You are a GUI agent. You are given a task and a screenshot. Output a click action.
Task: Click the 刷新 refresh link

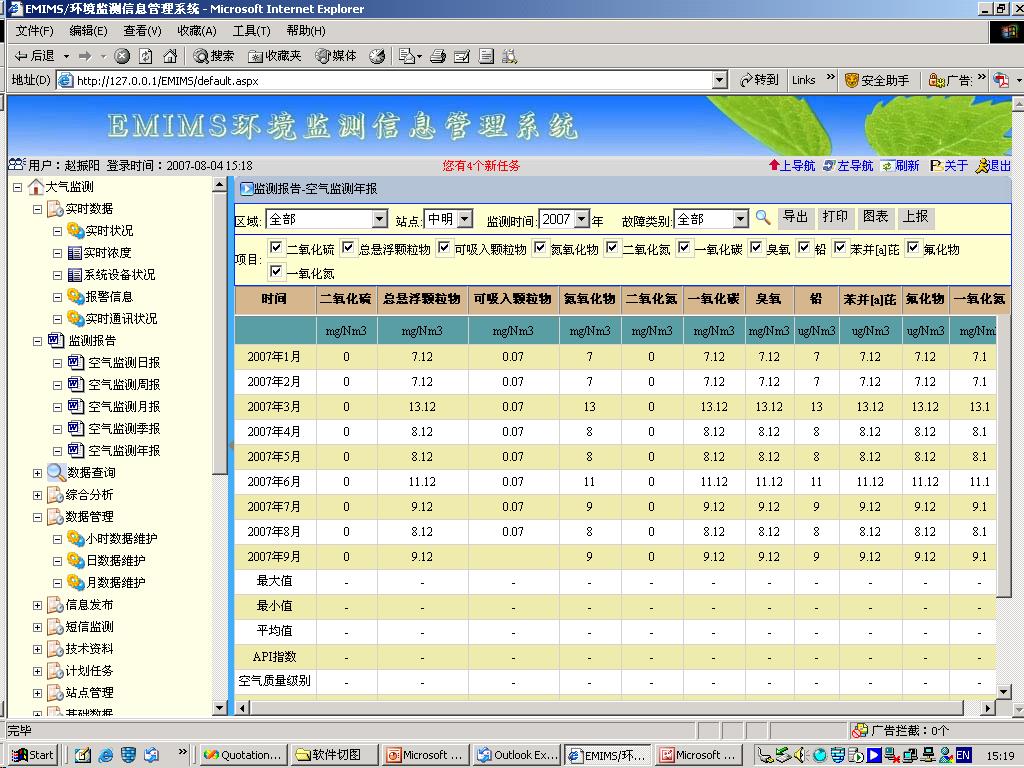[900, 166]
